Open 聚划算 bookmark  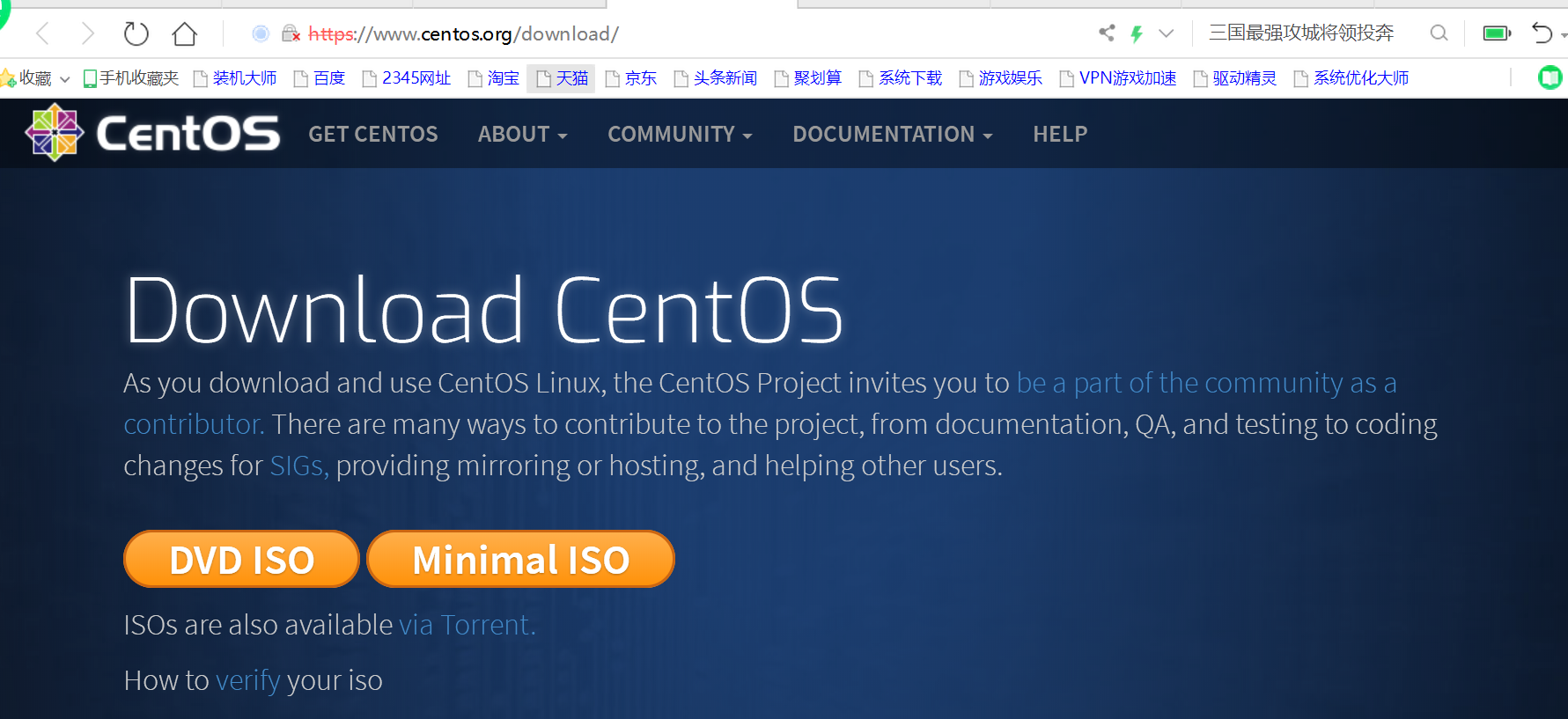[x=808, y=78]
